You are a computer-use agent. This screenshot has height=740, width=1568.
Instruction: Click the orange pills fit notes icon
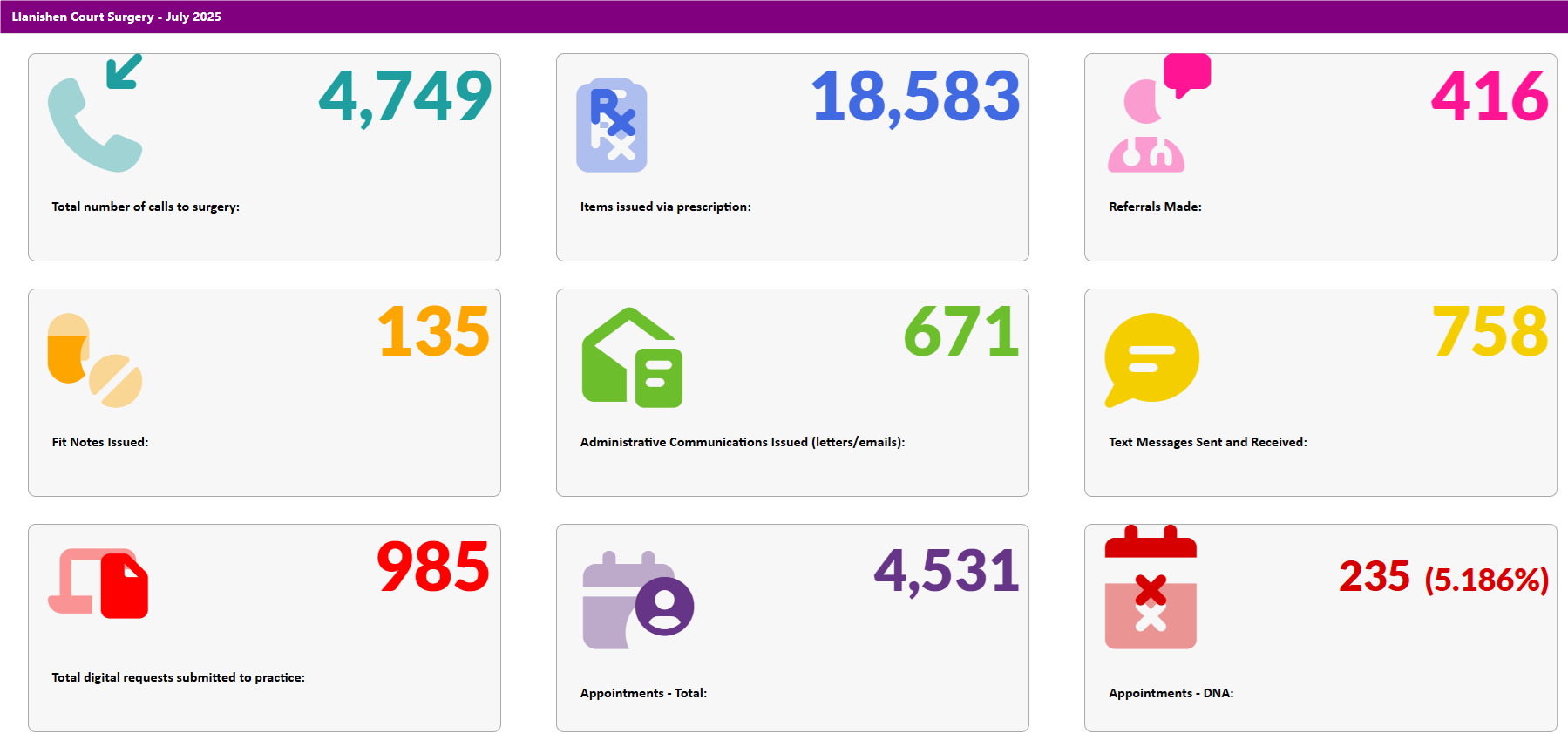[94, 360]
